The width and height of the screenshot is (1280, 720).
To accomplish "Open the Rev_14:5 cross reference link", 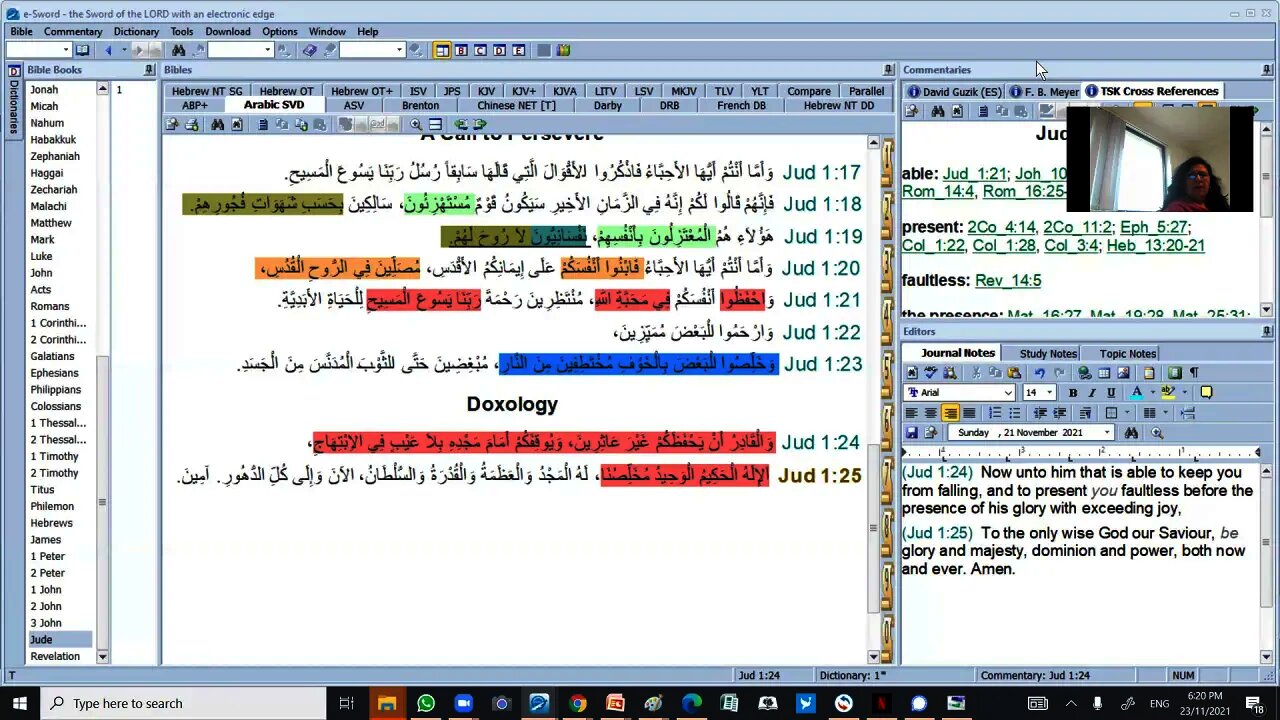I will click(1008, 280).
